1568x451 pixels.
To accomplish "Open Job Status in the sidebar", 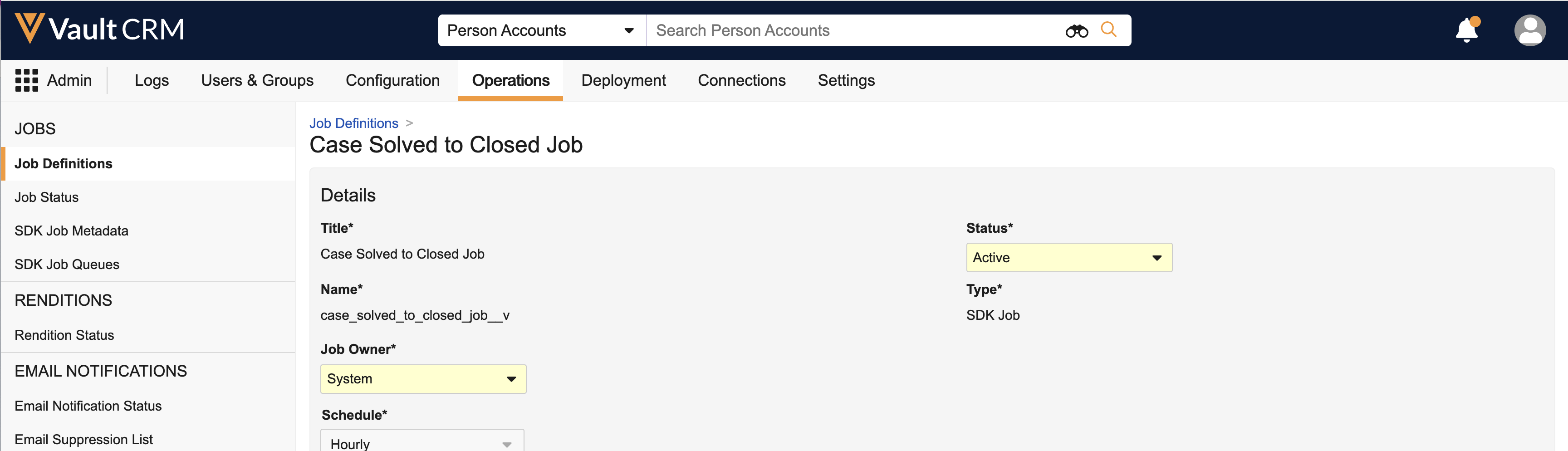I will (x=46, y=197).
